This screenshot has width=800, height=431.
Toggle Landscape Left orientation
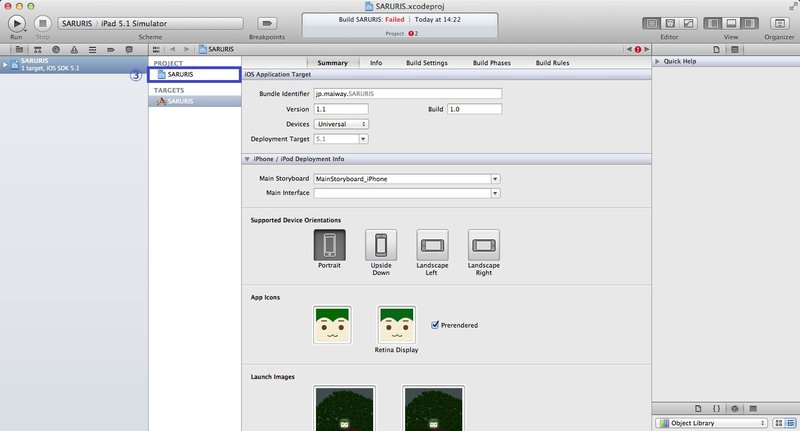pyautogui.click(x=433, y=245)
